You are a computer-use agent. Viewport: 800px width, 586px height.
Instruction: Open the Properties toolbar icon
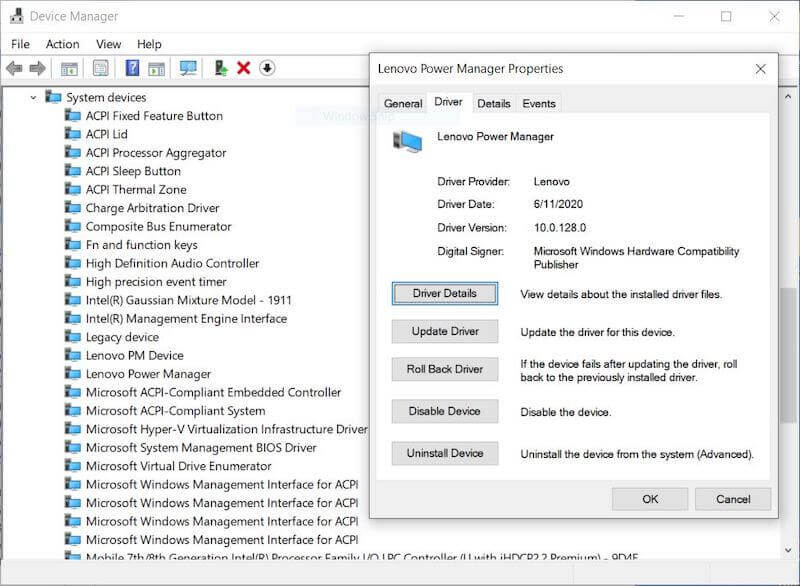101,68
